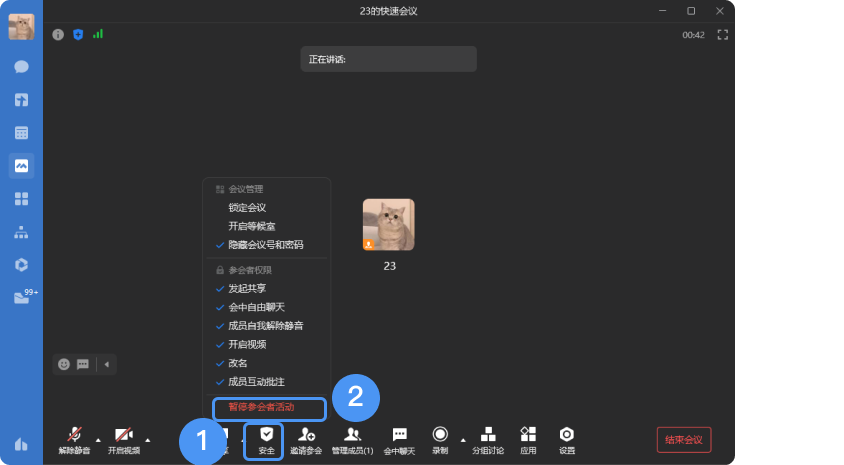Expand recording options arrow beside 录制
This screenshot has width=844, height=465.
click(x=462, y=439)
